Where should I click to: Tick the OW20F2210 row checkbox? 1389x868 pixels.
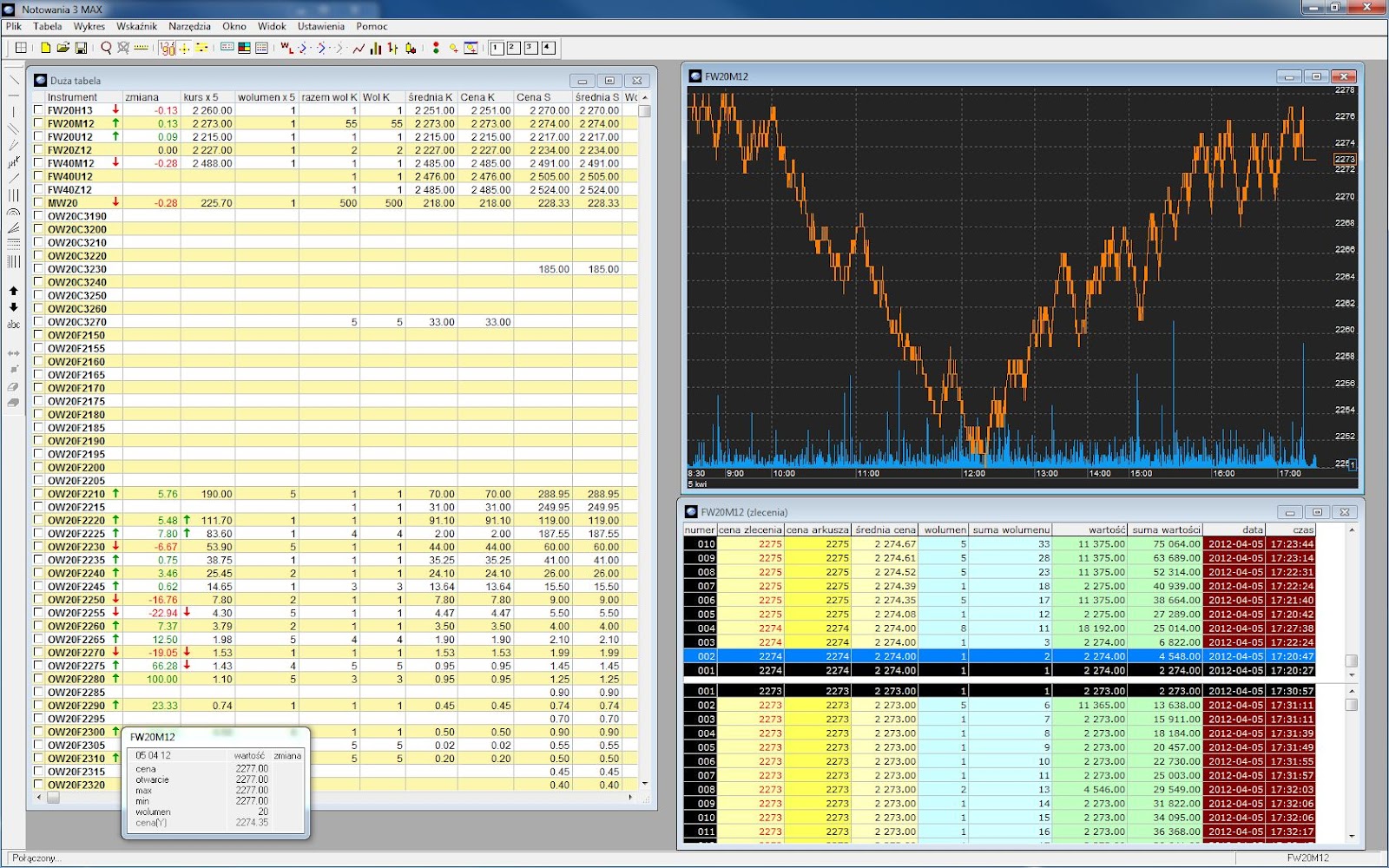tap(38, 494)
